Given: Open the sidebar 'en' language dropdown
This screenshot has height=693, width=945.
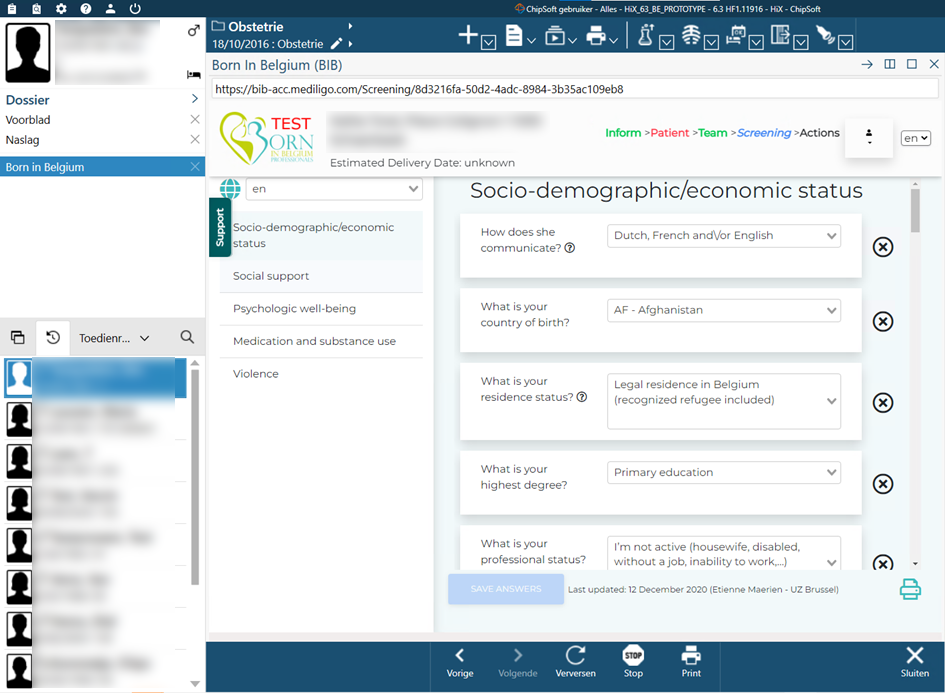Looking at the screenshot, I should [334, 189].
